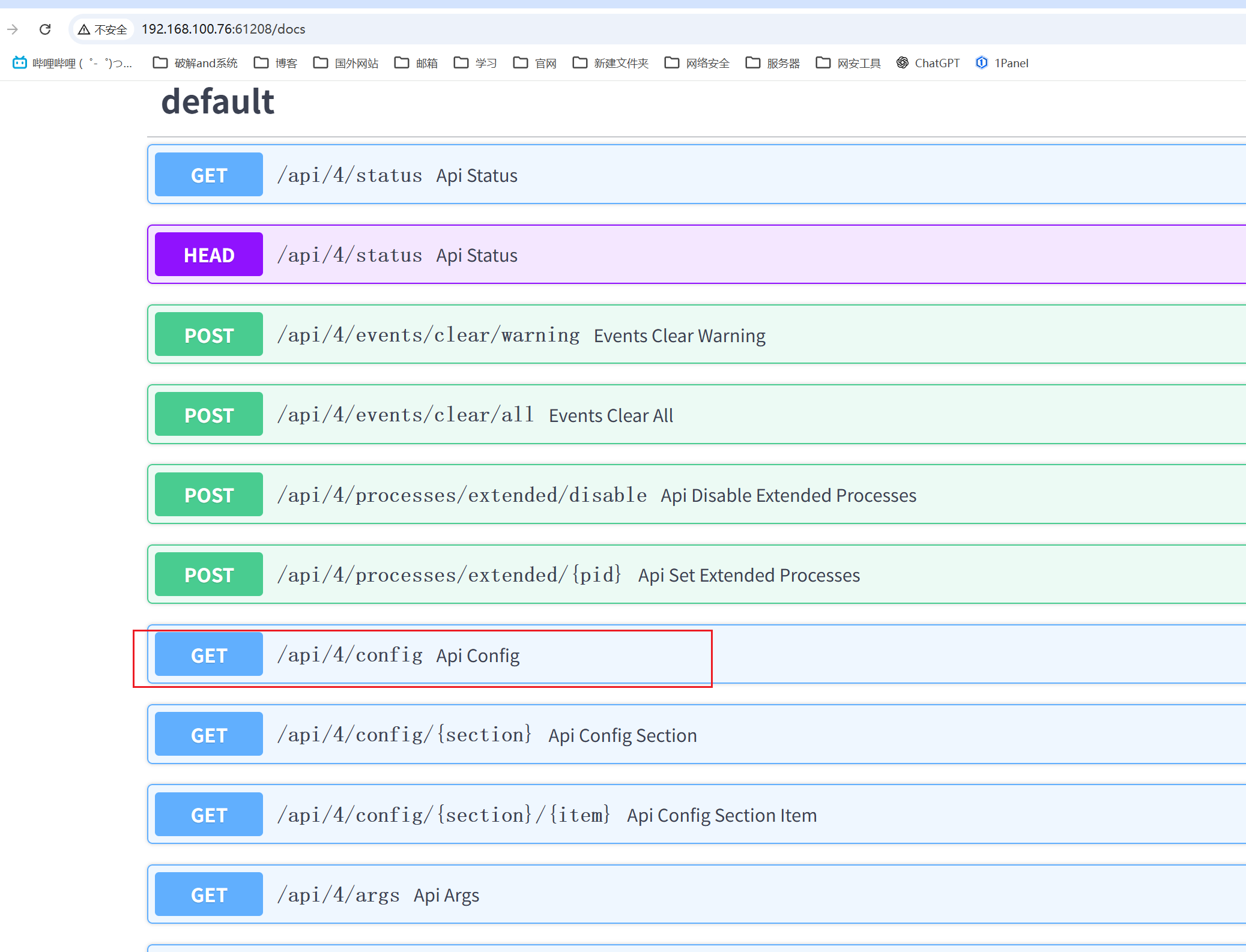This screenshot has width=1246, height=952.
Task: Click the browser forward arrow icon
Action: (x=13, y=29)
